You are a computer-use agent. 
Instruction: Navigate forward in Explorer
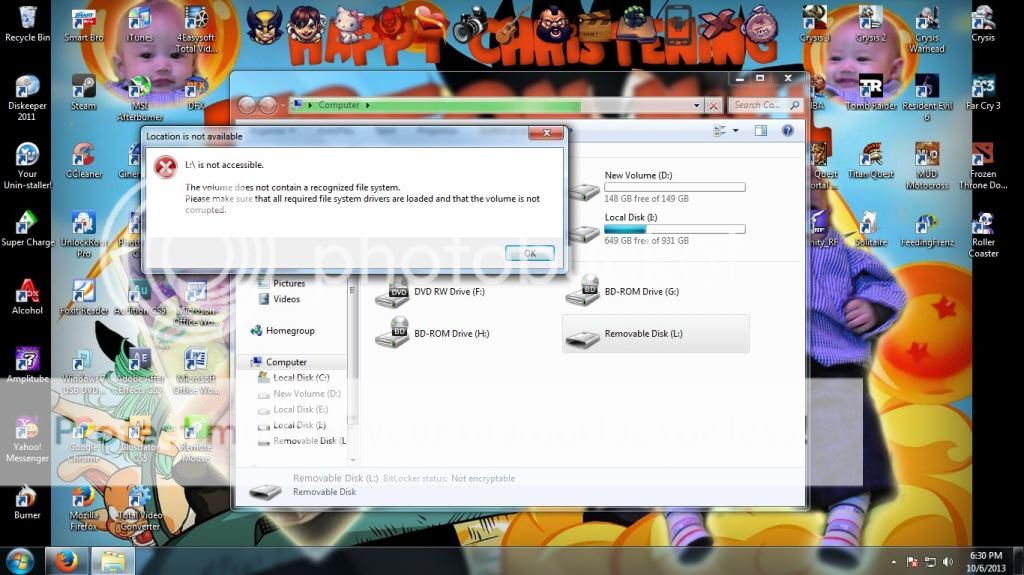point(268,105)
